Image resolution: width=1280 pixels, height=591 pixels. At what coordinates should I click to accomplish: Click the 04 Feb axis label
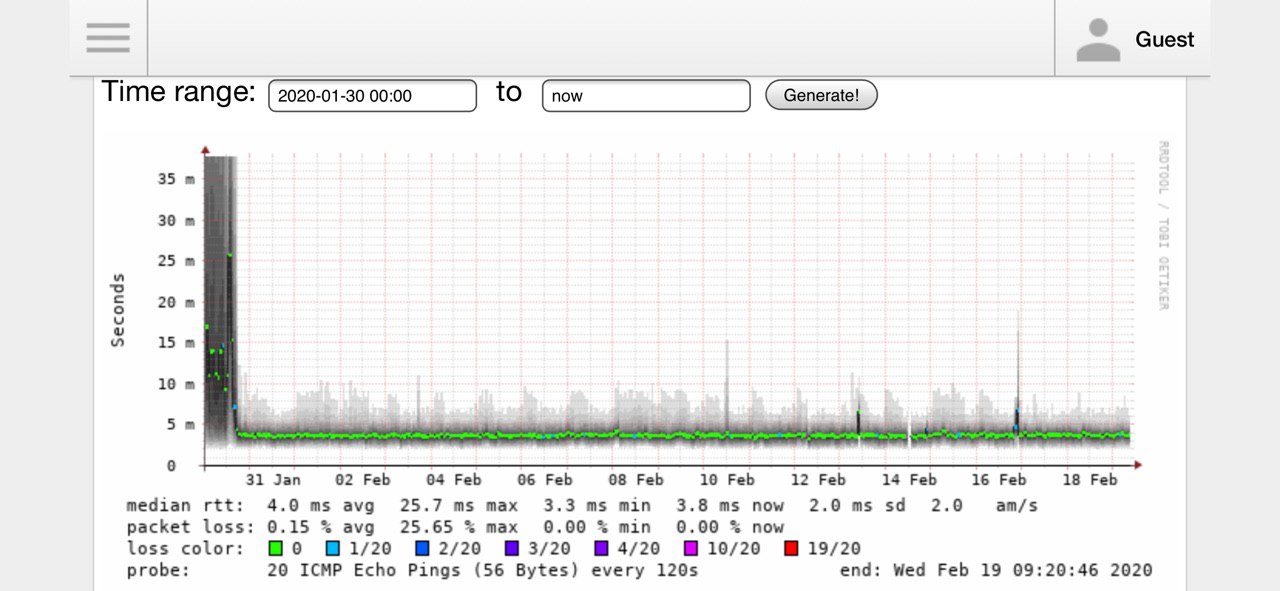455,480
